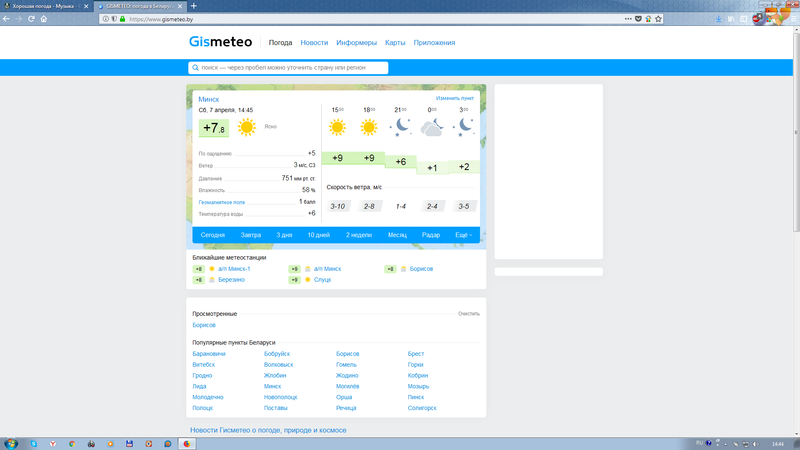Click the green padlock in the address bar
The image size is (800, 450).
pos(122,19)
